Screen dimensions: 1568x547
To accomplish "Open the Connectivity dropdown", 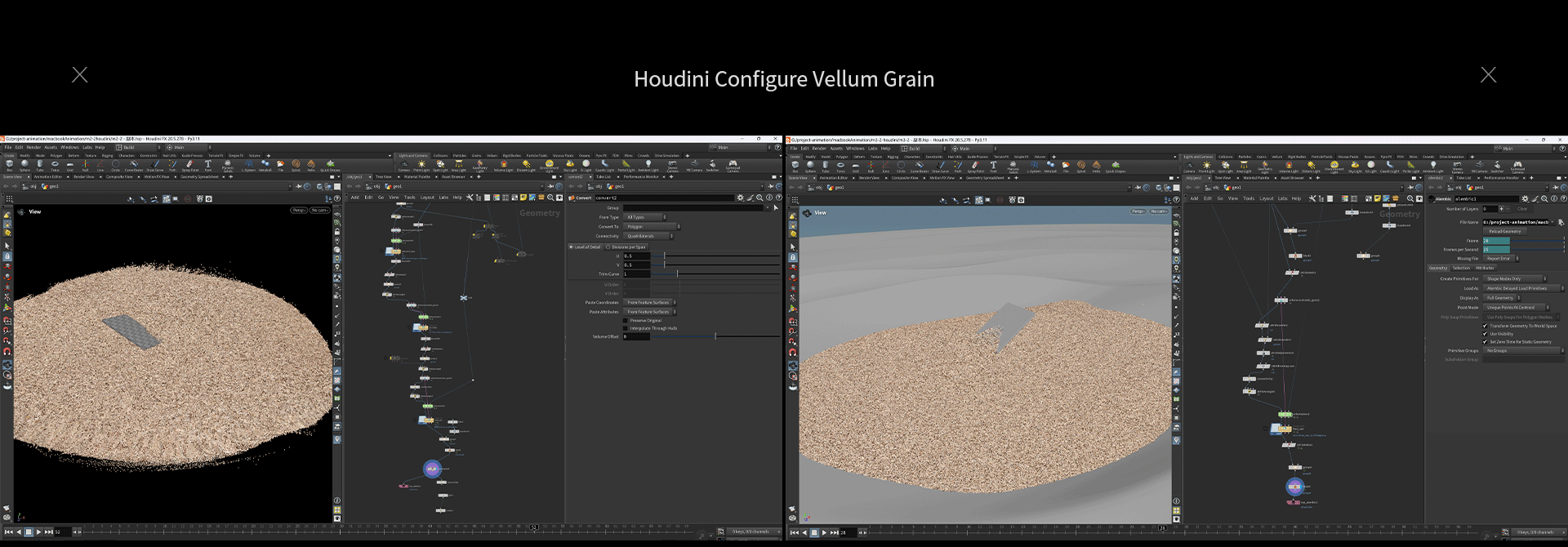I will 648,236.
